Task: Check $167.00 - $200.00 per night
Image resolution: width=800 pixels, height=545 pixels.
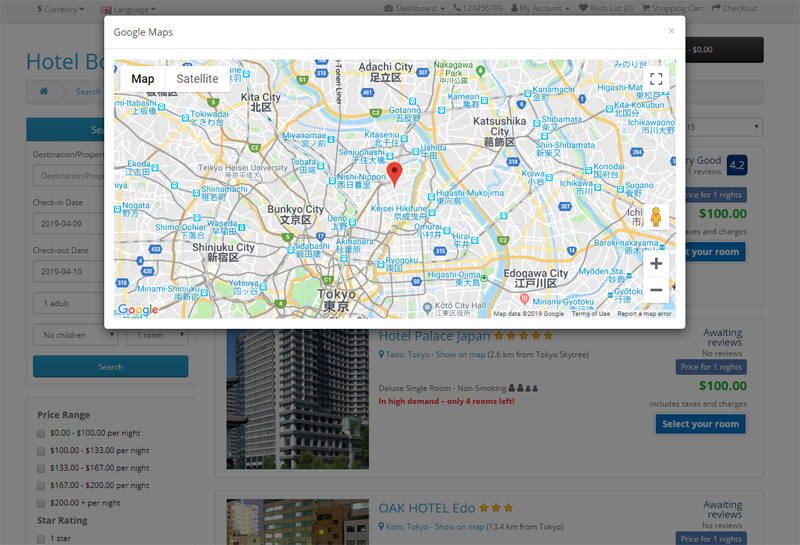Action: [x=41, y=486]
